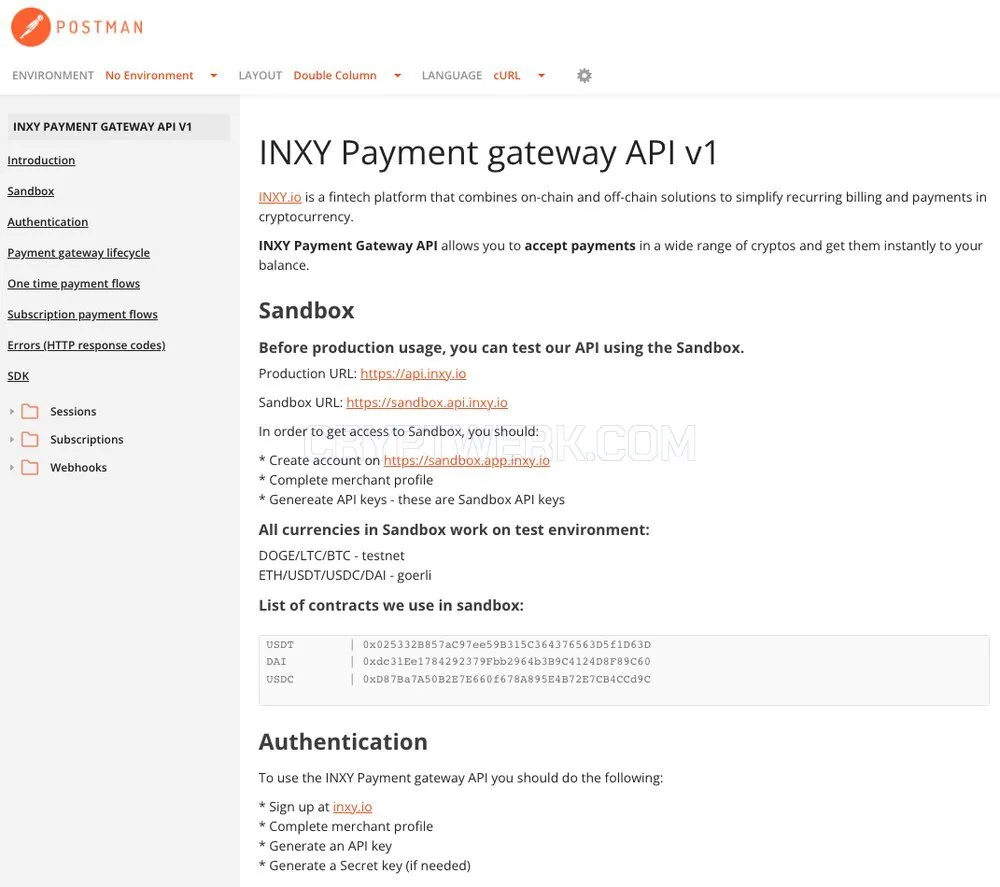Click 'Genereate API keys' sandbox line
Image resolution: width=1000 pixels, height=887 pixels.
point(412,499)
